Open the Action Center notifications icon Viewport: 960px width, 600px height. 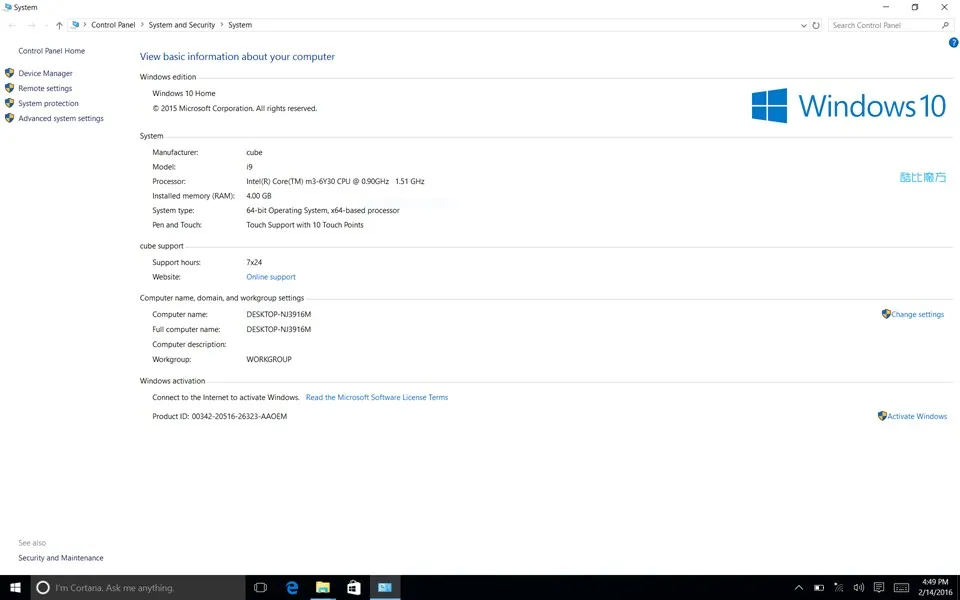[879, 588]
